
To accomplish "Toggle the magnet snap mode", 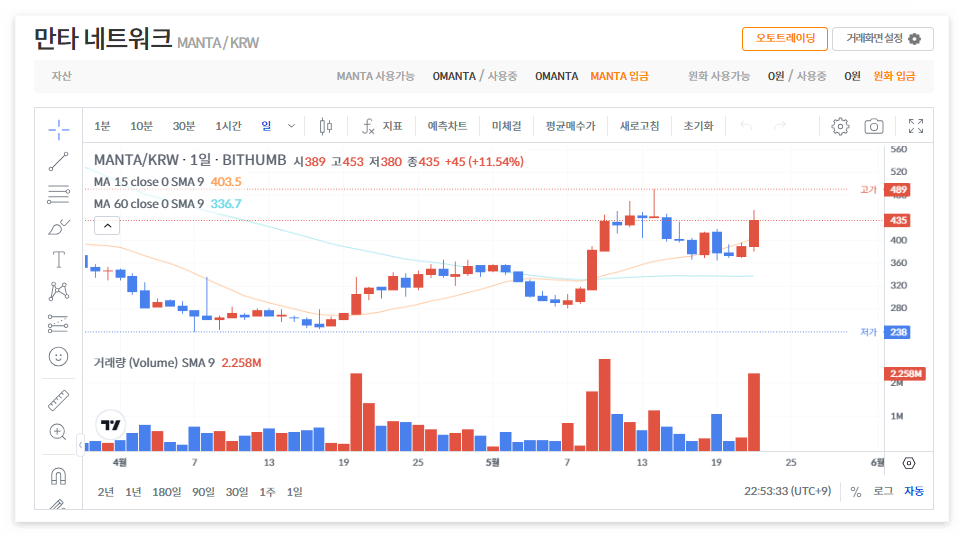I will tap(58, 477).
